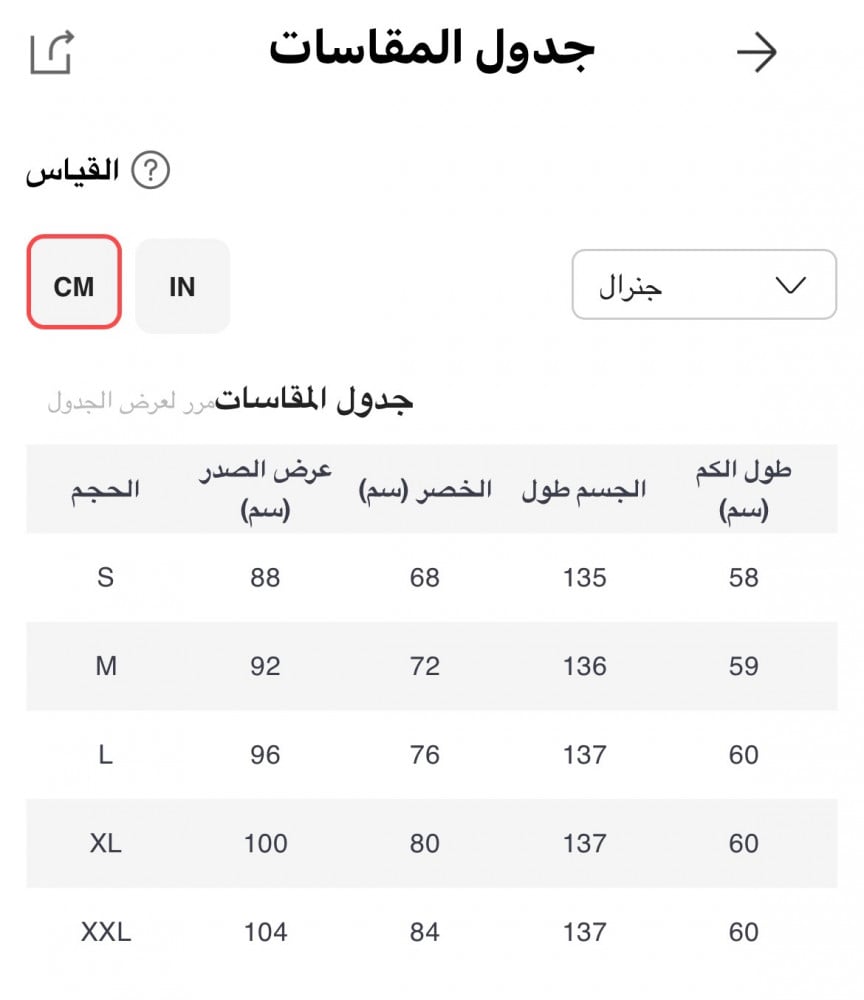Click the الخصر column header
The width and height of the screenshot is (864, 1000).
click(x=425, y=489)
